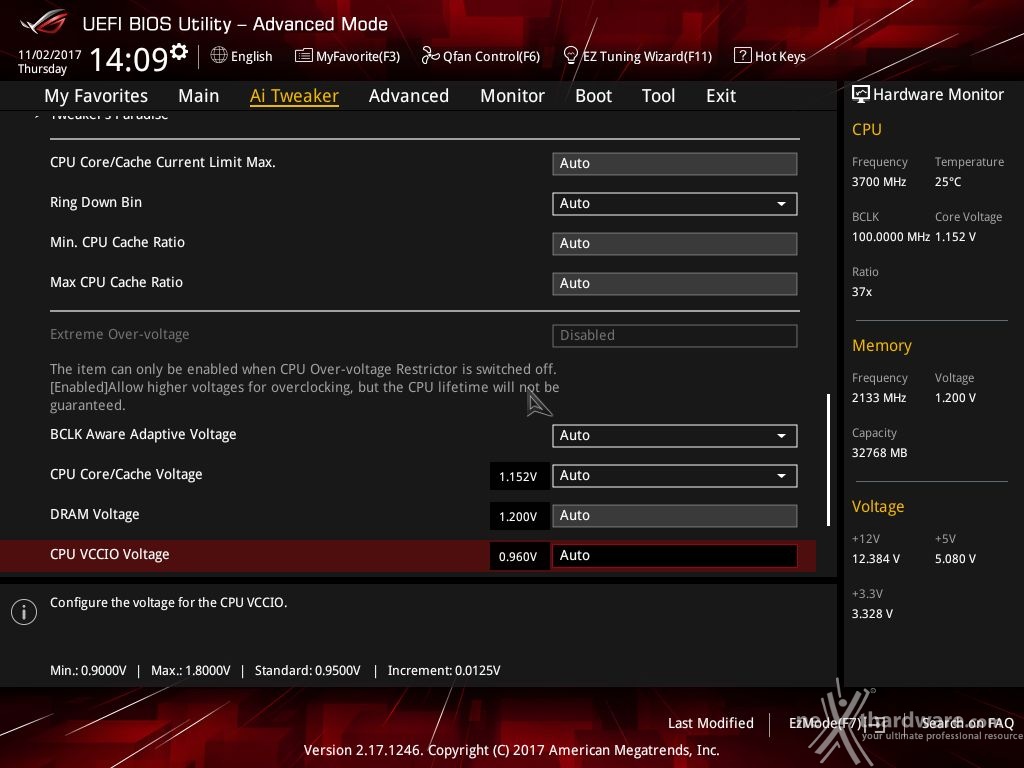Switch to the My Favorites tab
This screenshot has width=1024, height=768.
[96, 96]
